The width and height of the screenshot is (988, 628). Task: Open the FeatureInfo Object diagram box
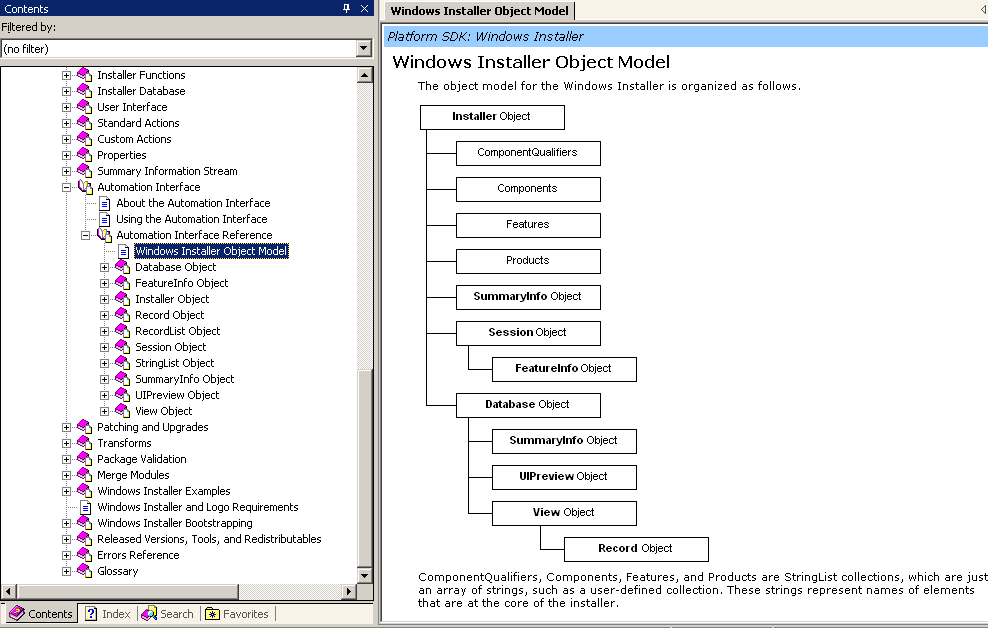pyautogui.click(x=564, y=369)
